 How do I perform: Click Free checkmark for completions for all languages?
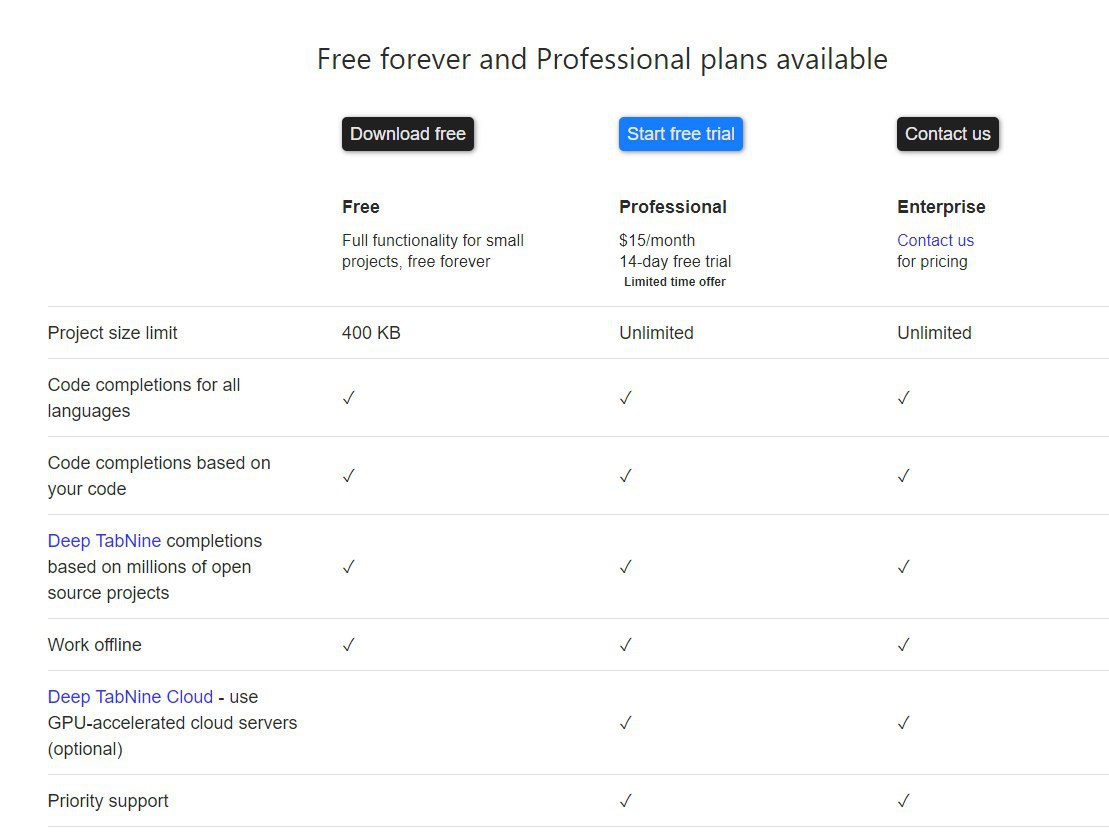pos(348,398)
